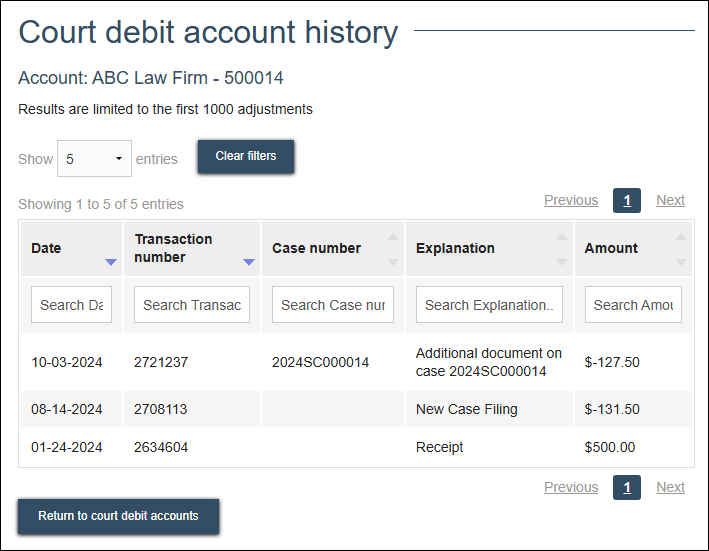Screen dimensions: 709x551
Task: Sort by Date column arrow icon
Action: pos(110,262)
